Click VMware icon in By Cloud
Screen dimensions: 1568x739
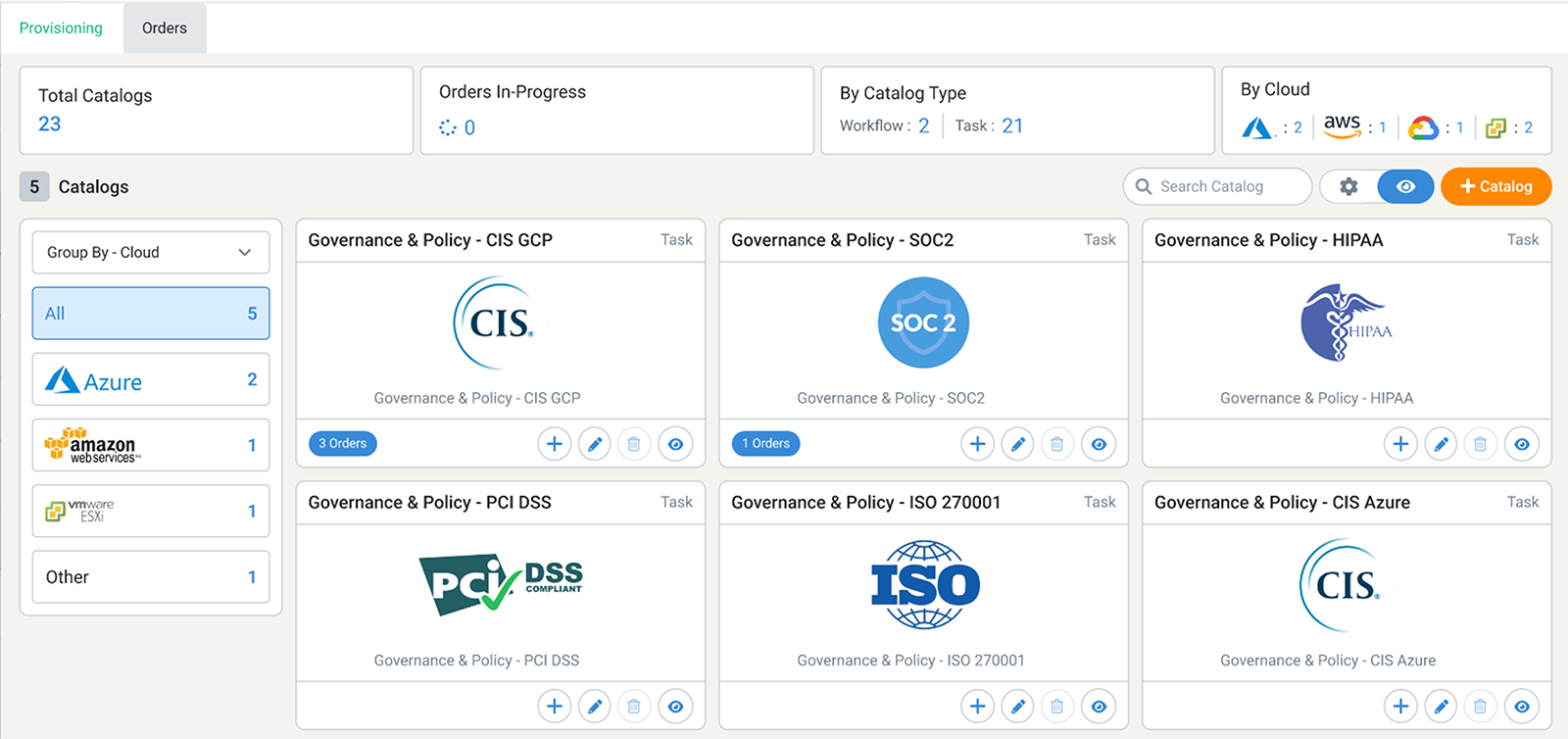[x=1495, y=127]
